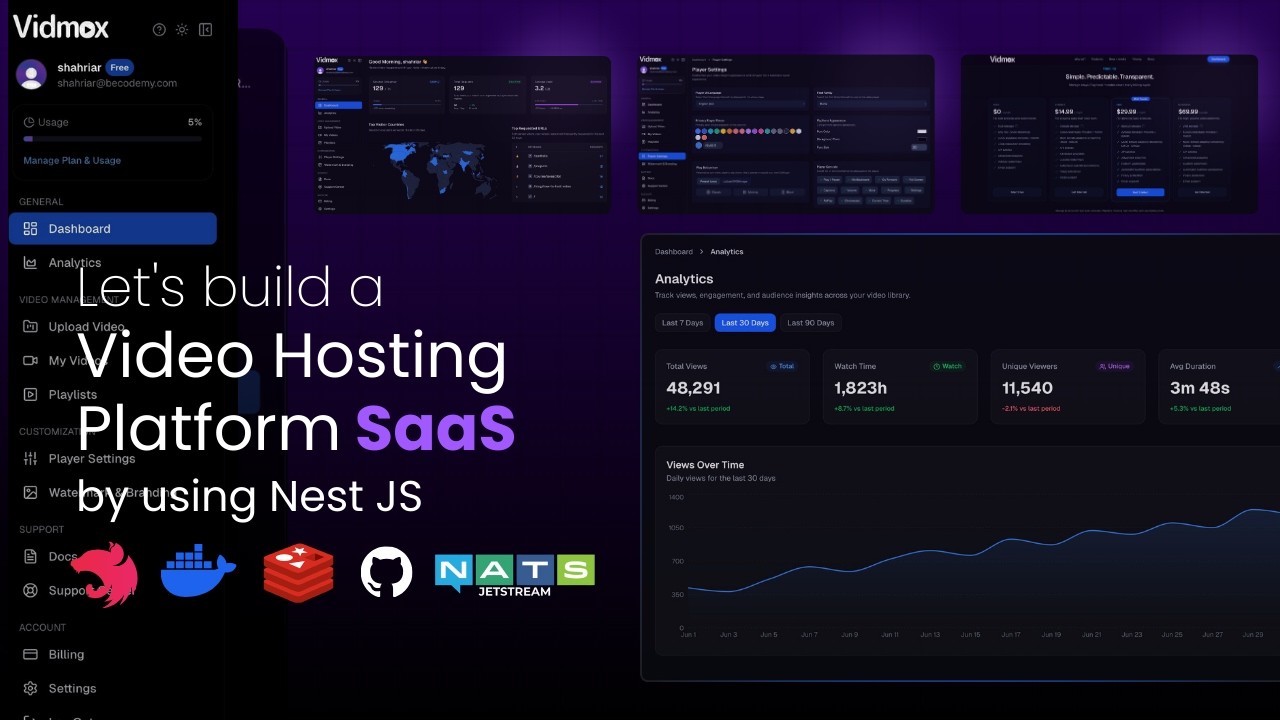The height and width of the screenshot is (720, 1280).
Task: Click the NATS JetStream logo
Action: pyautogui.click(x=515, y=575)
